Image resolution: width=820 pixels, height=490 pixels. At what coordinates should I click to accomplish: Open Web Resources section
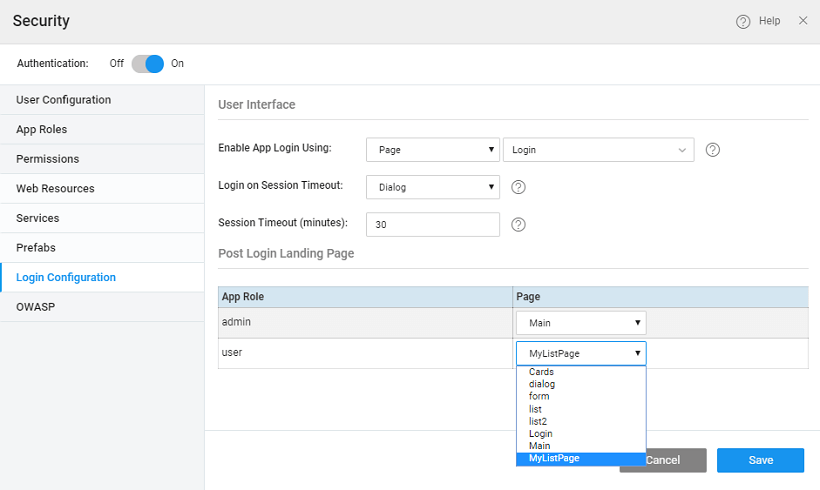pos(55,188)
